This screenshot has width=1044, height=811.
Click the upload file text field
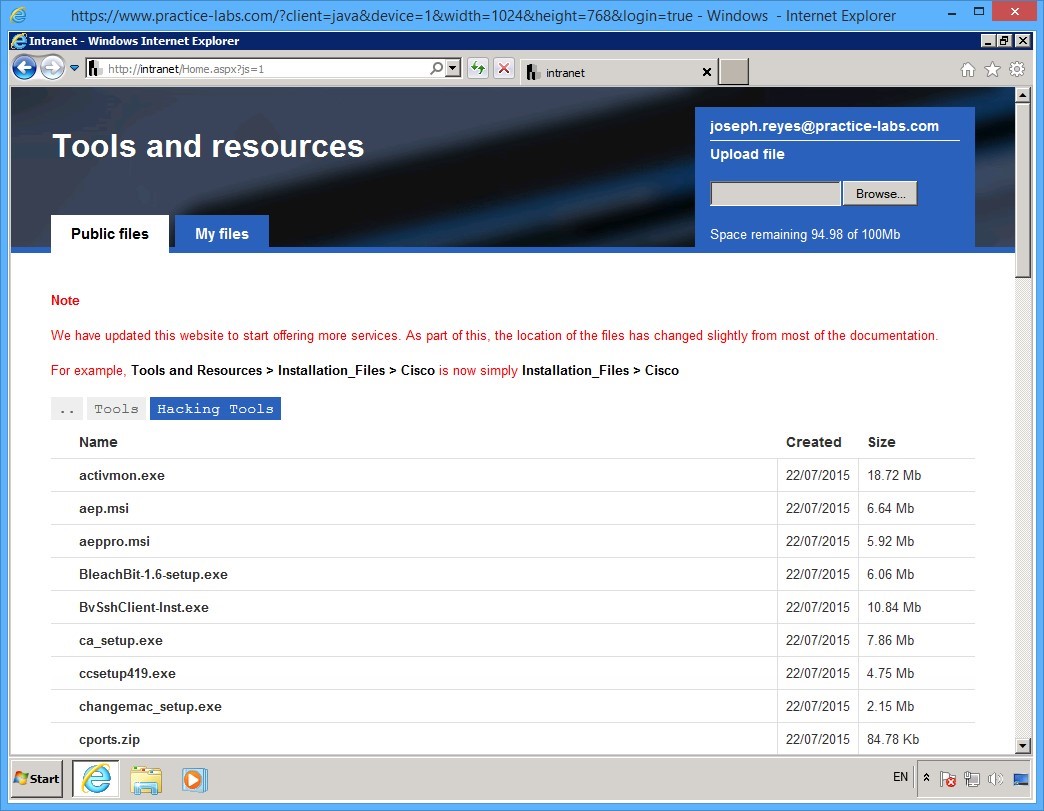click(775, 193)
